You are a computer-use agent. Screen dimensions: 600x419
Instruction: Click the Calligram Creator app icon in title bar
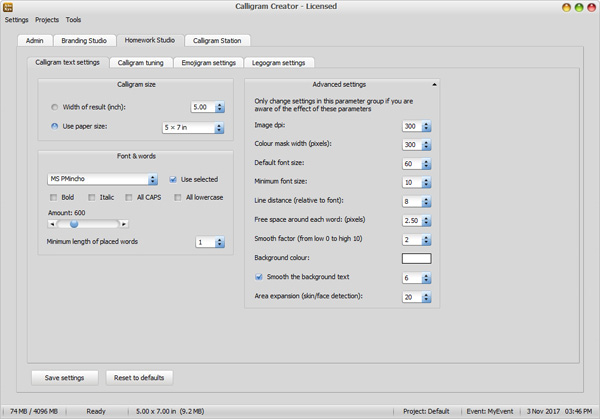[x=8, y=7]
